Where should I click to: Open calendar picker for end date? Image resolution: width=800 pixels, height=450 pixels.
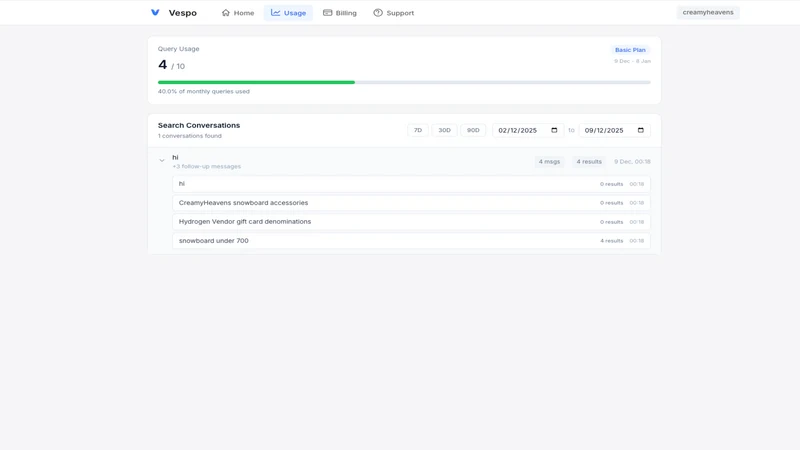pyautogui.click(x=641, y=130)
